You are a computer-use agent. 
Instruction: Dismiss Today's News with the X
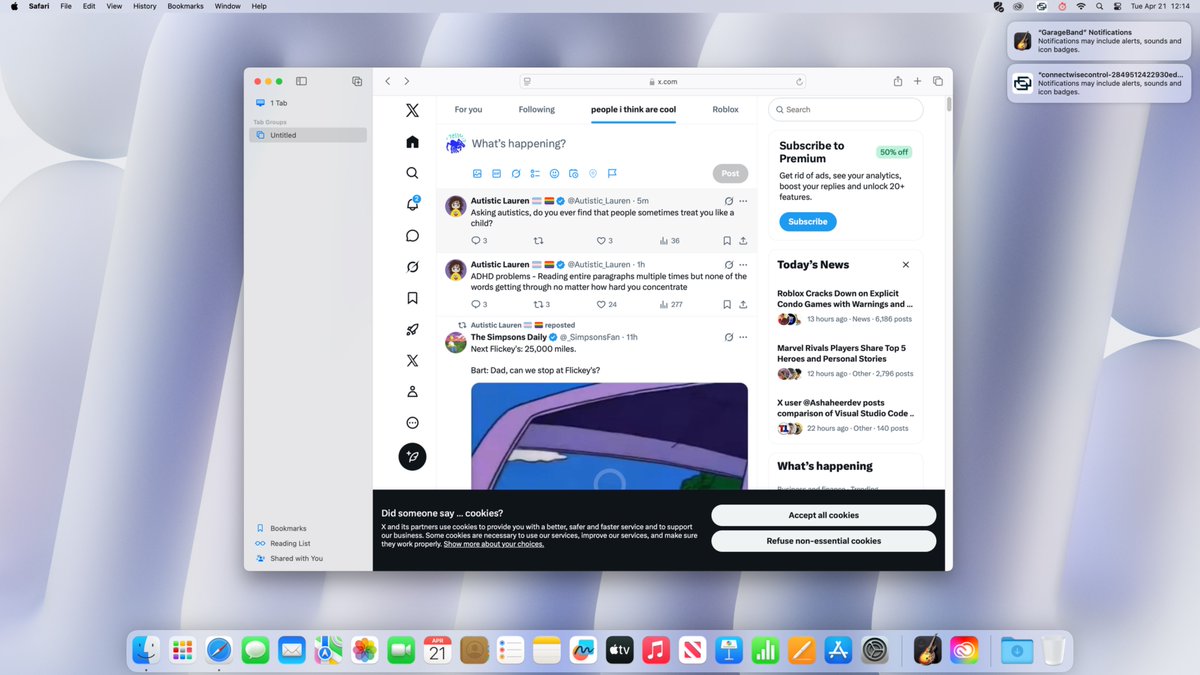906,265
